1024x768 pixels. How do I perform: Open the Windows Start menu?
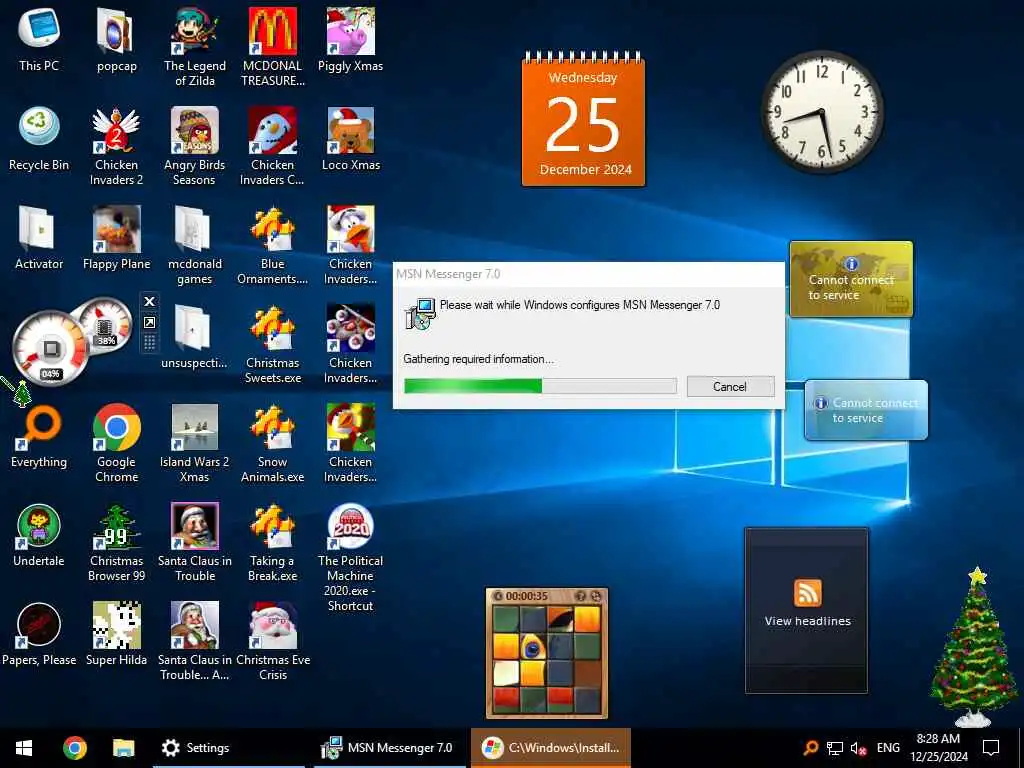click(24, 748)
